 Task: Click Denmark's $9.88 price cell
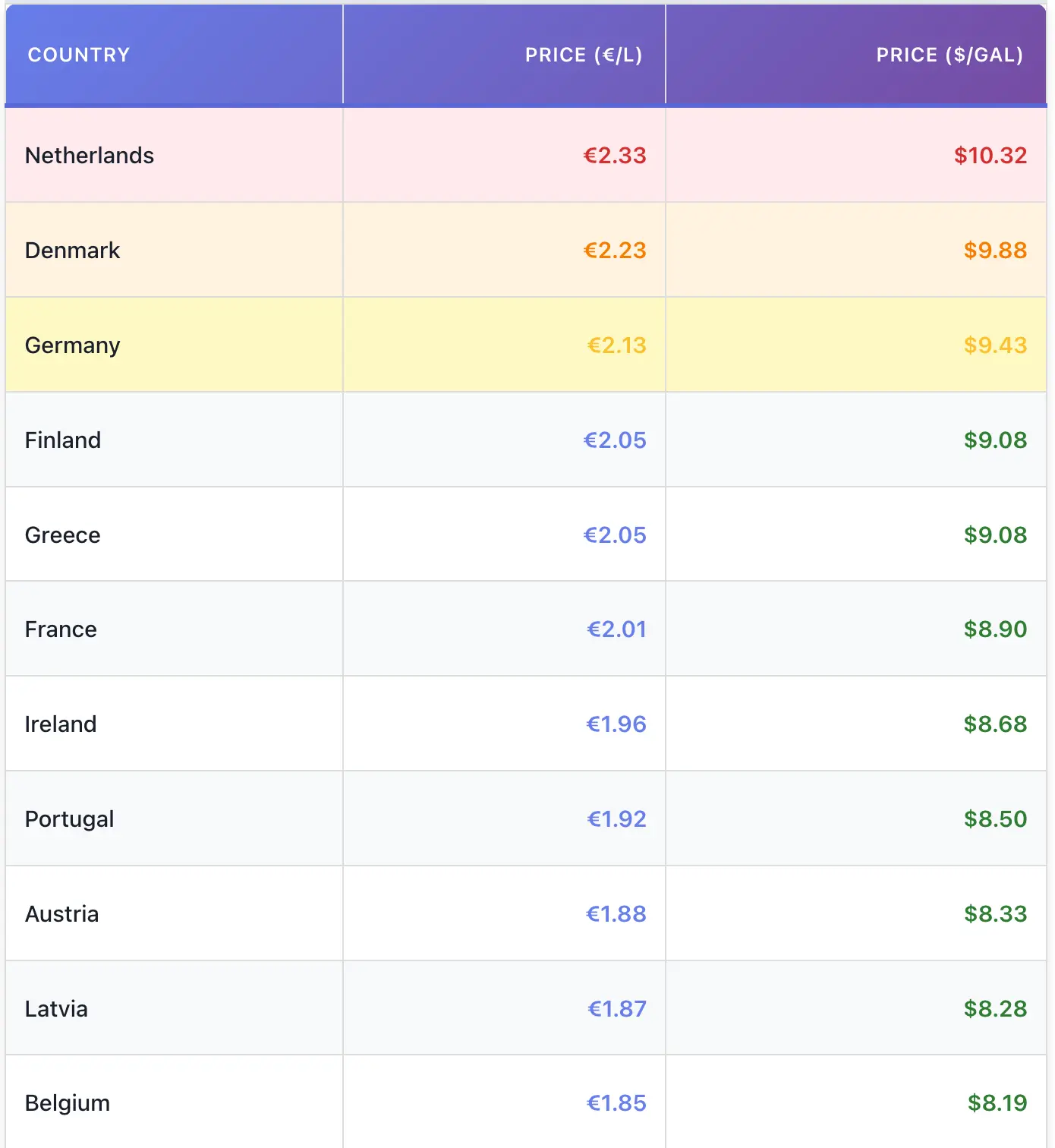pyautogui.click(x=994, y=251)
